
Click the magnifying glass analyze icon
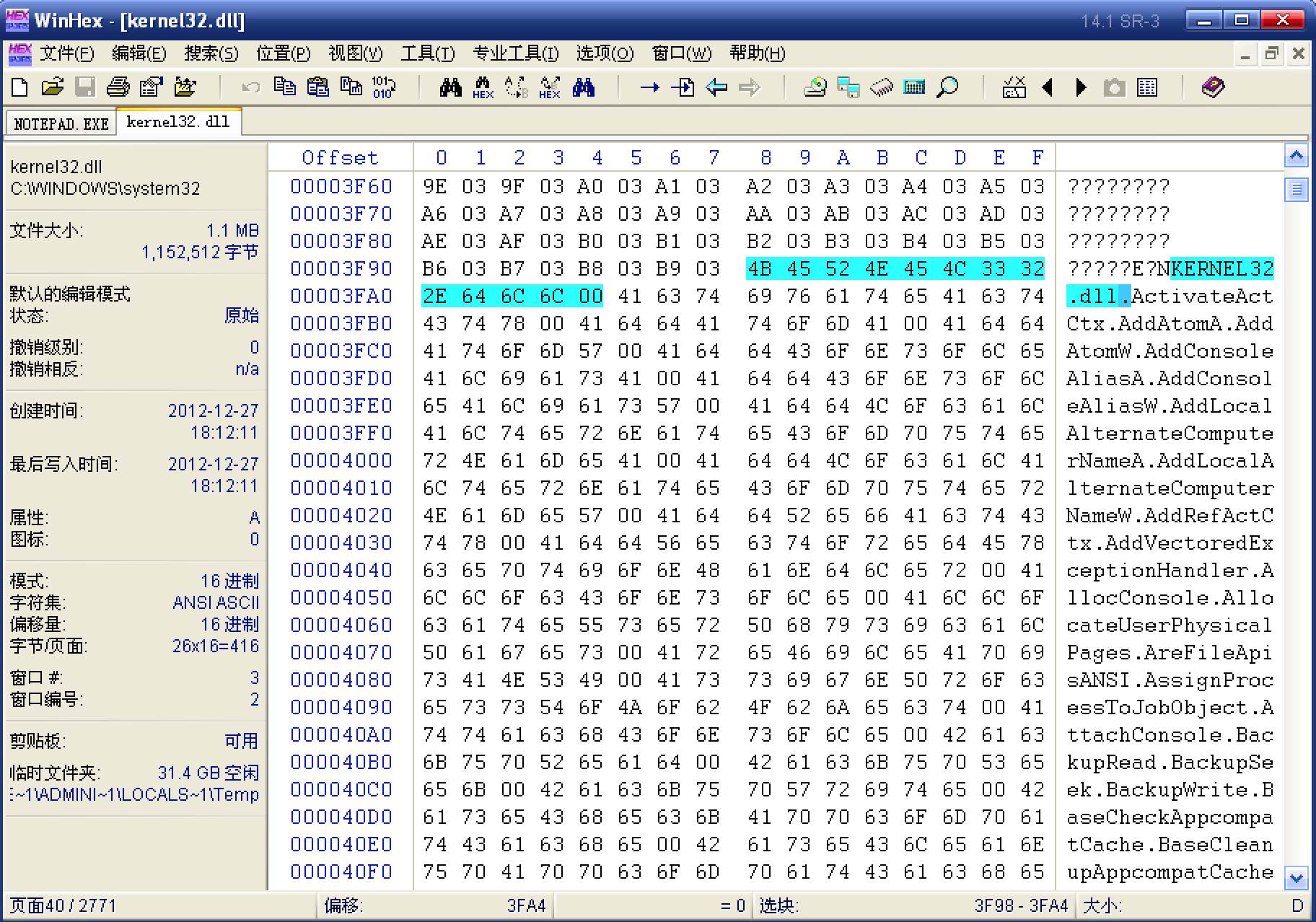point(947,88)
